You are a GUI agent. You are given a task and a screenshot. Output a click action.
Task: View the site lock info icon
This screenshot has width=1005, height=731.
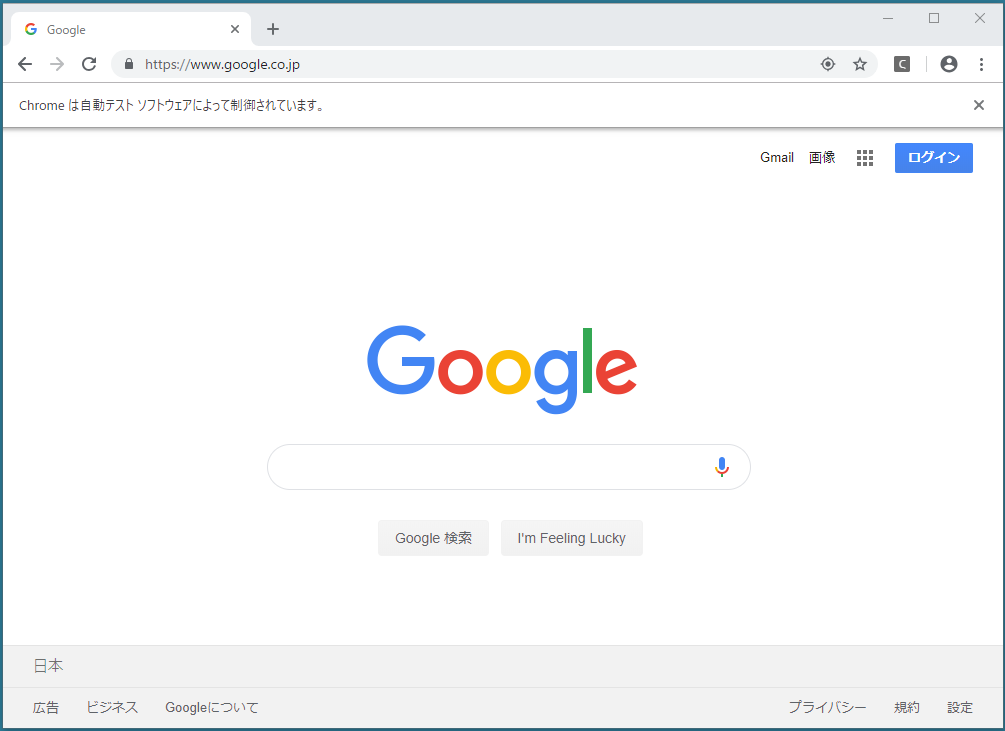[x=129, y=64]
